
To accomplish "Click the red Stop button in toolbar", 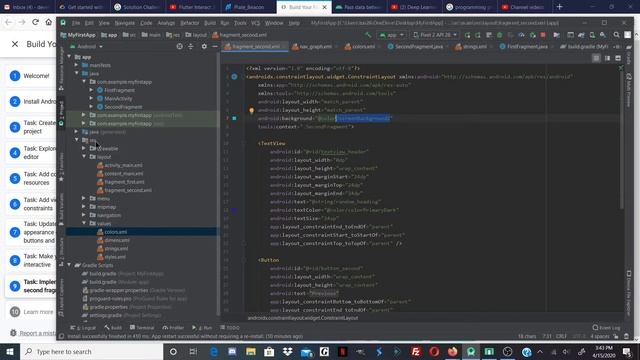I will [543, 35].
